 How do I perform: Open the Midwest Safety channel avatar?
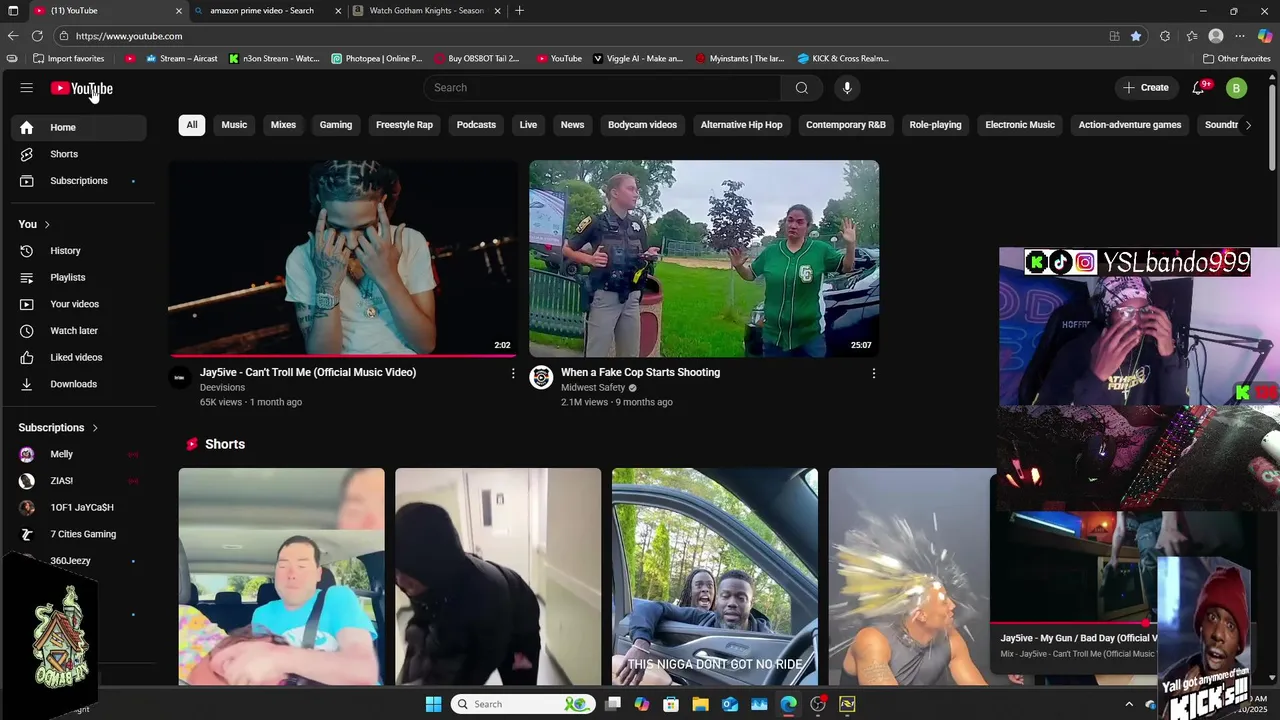pos(541,377)
